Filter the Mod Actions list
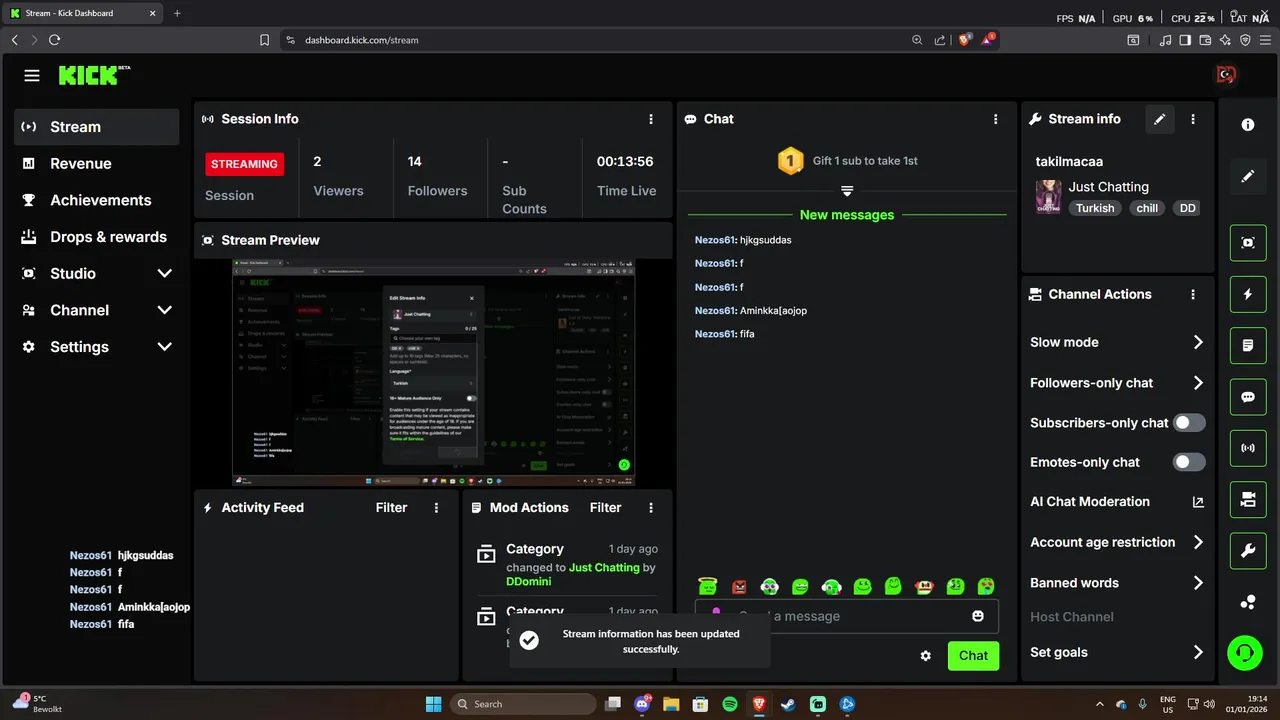Screen dimensions: 1280x720 click(x=605, y=508)
